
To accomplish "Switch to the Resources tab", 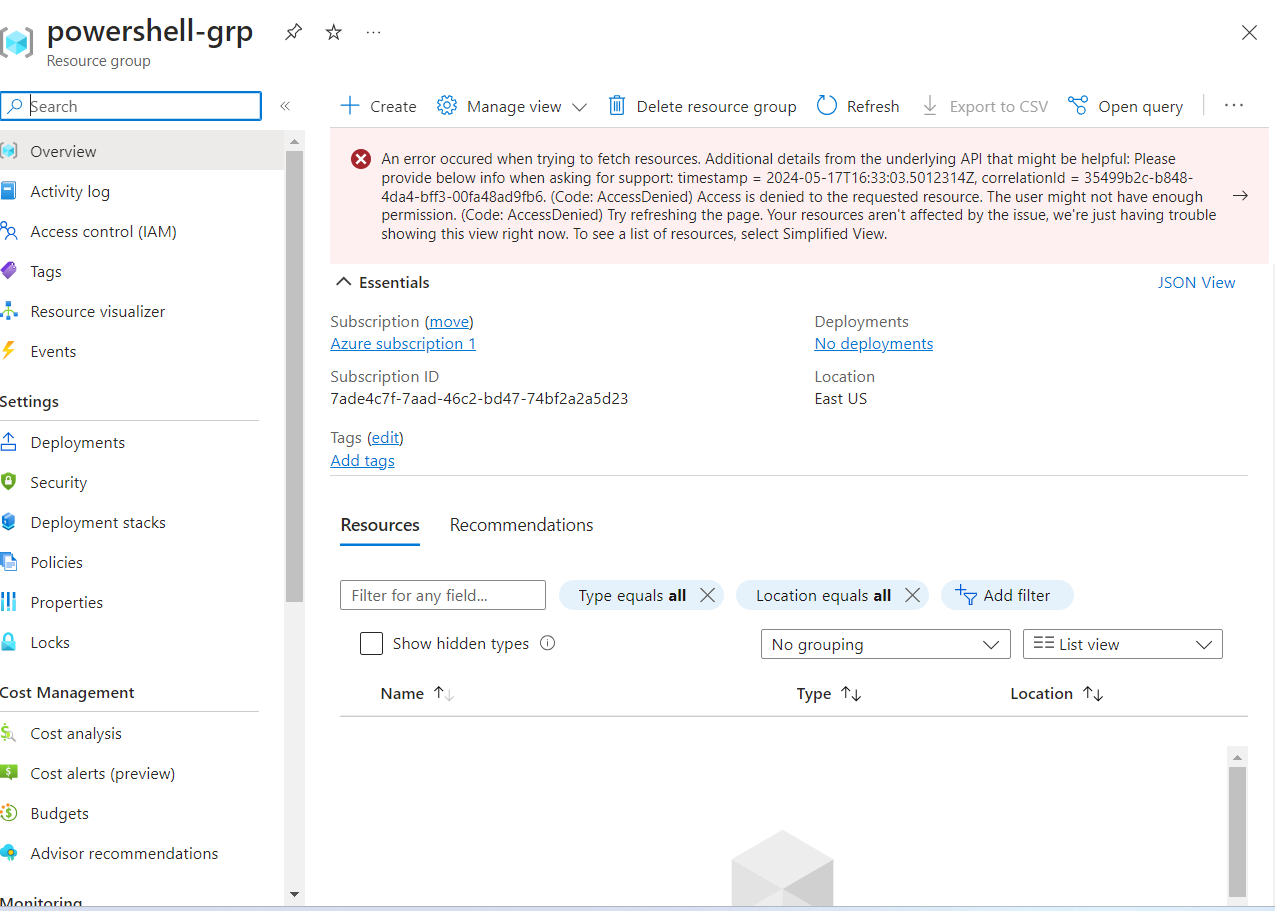I will [380, 525].
